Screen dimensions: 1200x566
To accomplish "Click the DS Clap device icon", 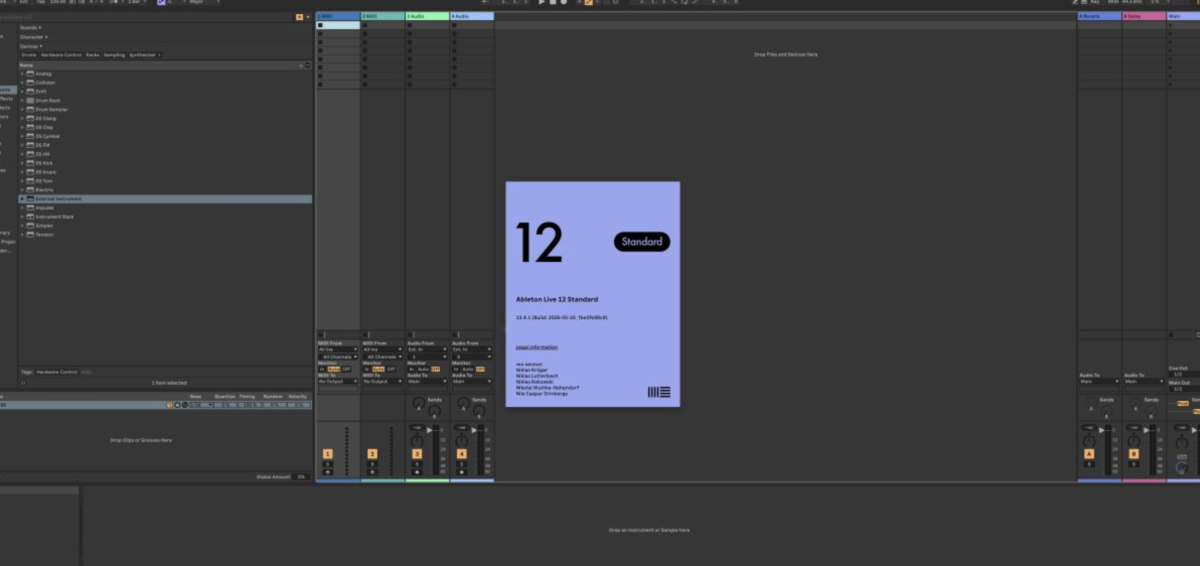I will pyautogui.click(x=30, y=127).
